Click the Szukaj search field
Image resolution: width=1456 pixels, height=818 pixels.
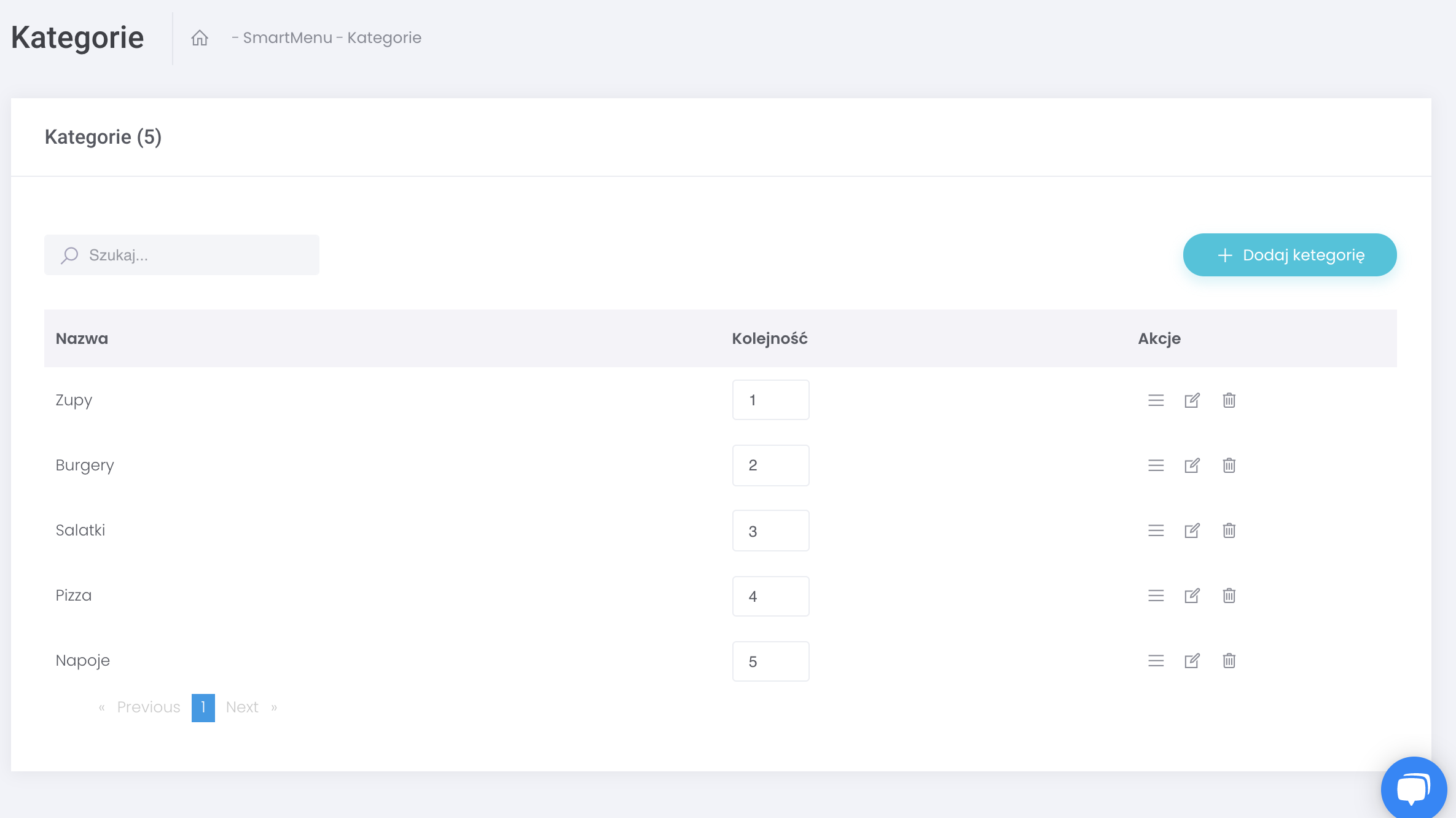182,255
